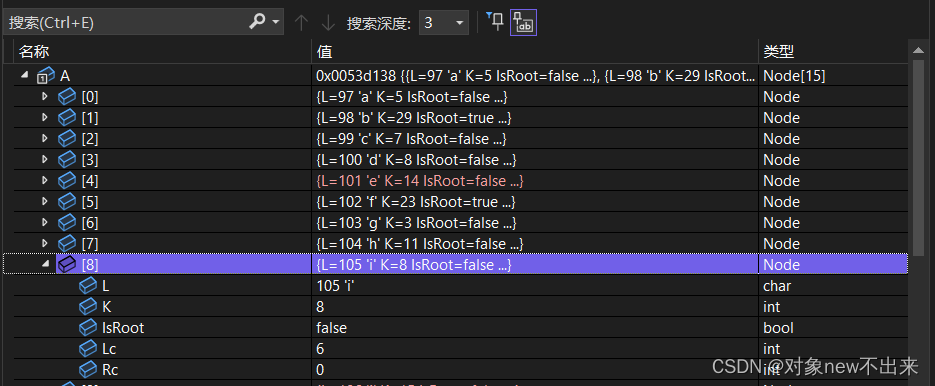Viewport: 935px width, 386px height.
Task: Select the value 0x0053d138 of A
Action: (535, 76)
